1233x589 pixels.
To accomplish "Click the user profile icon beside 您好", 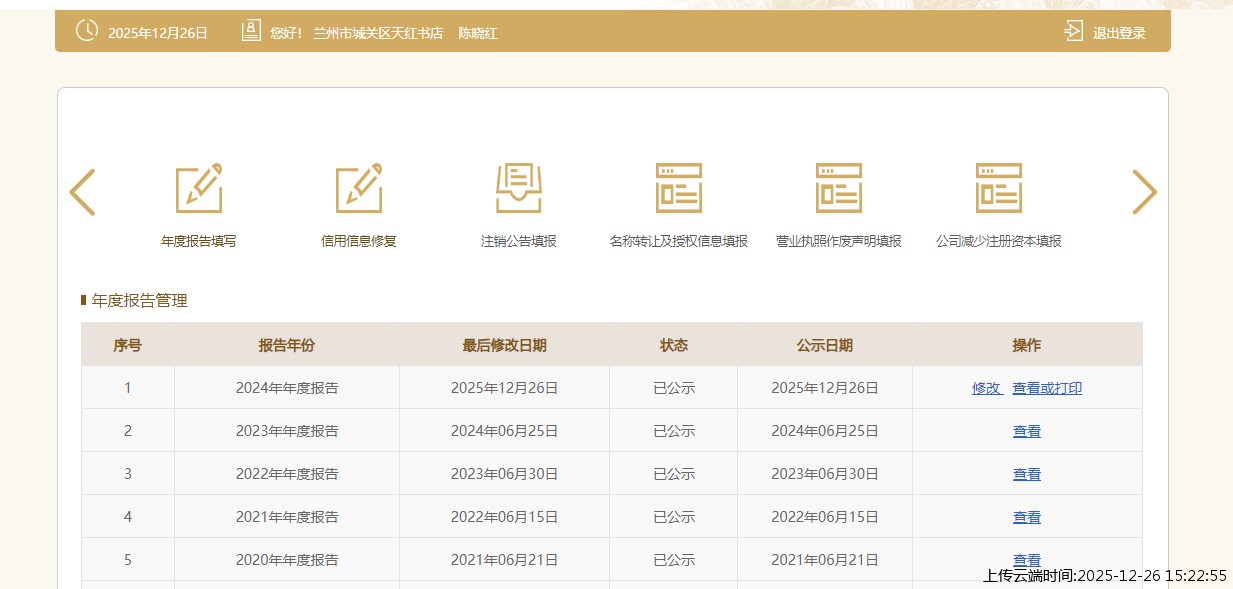I will tap(251, 31).
